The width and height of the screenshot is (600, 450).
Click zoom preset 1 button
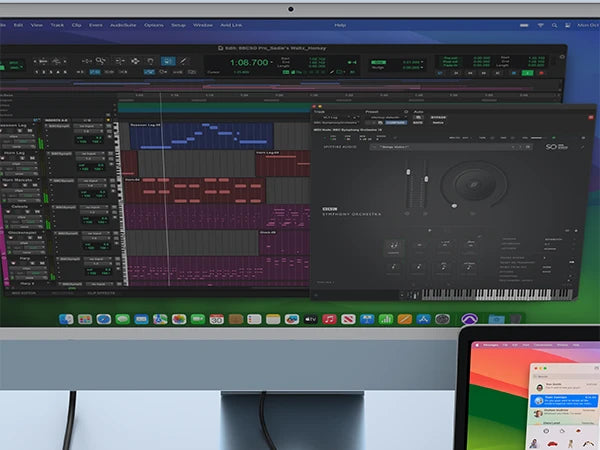click(37, 72)
